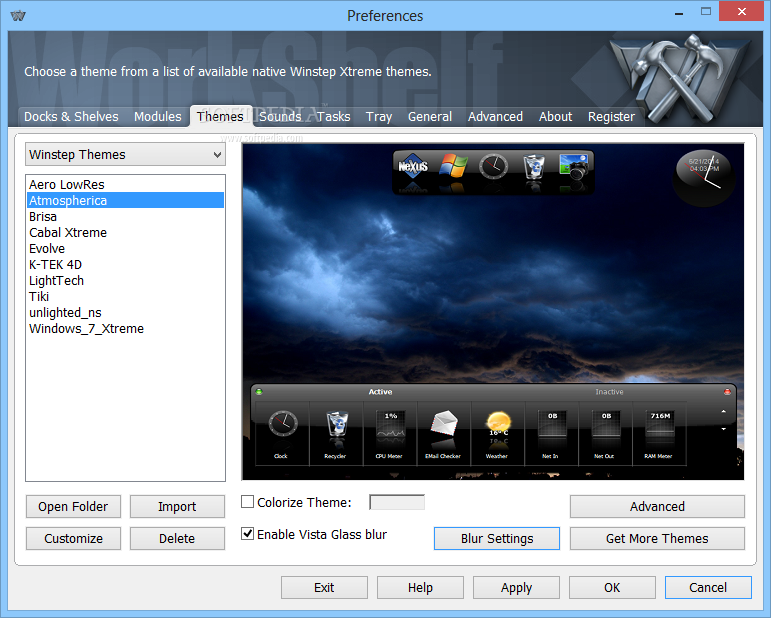Minimize the Preferences window
Screen dimensions: 771x618
coord(679,12)
